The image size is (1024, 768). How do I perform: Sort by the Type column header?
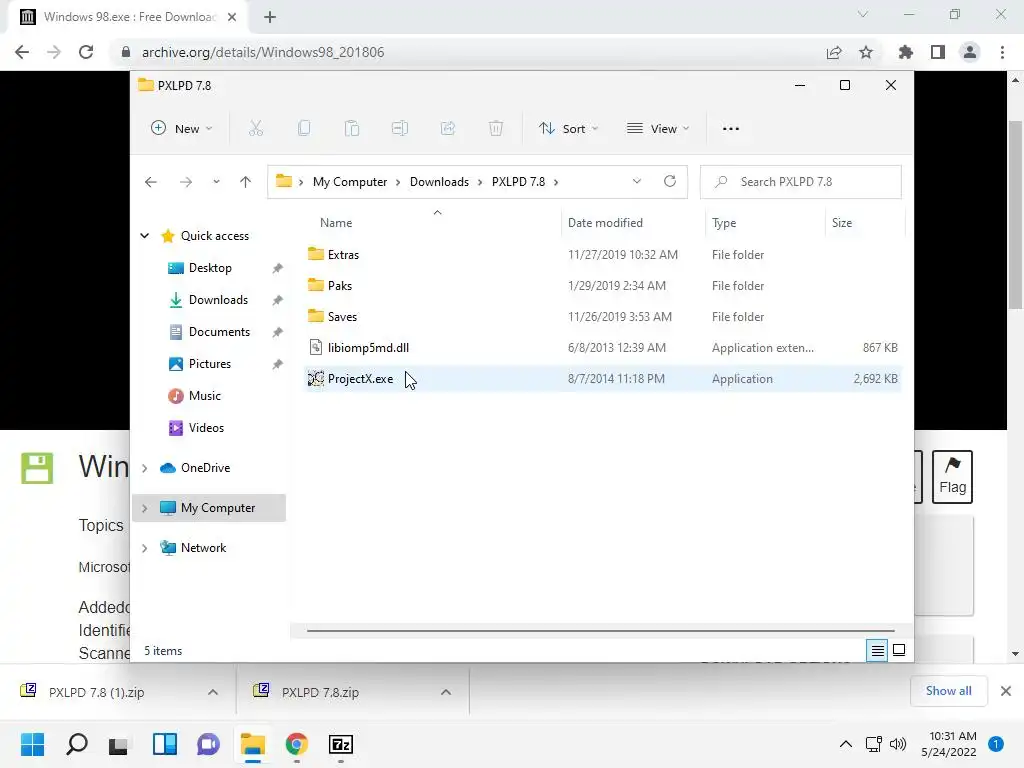click(x=724, y=223)
